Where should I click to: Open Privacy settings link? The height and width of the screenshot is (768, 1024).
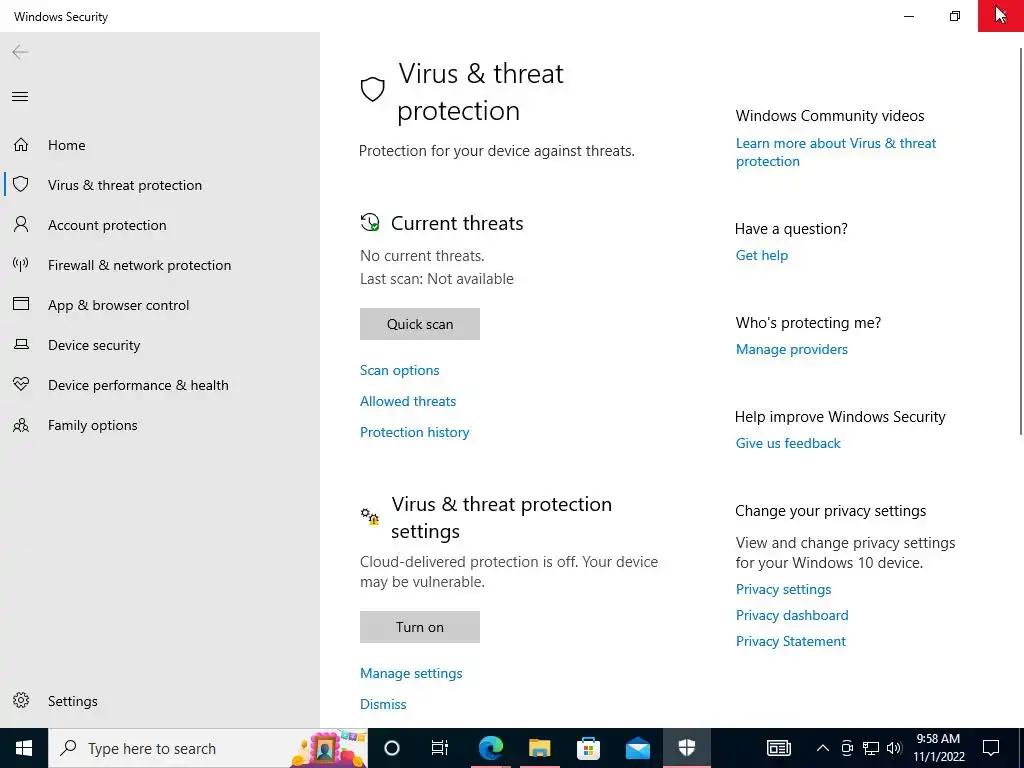point(784,589)
